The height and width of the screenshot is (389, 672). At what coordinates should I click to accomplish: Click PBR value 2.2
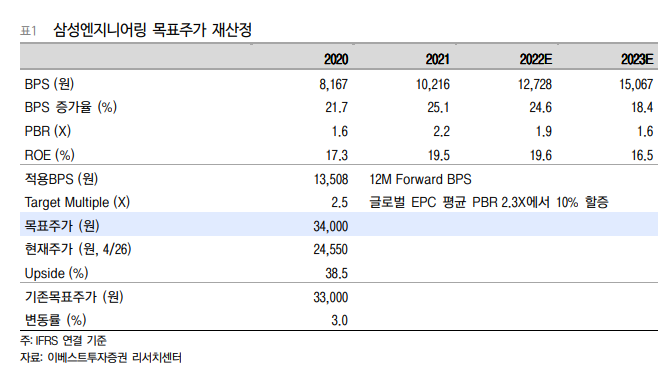point(441,132)
